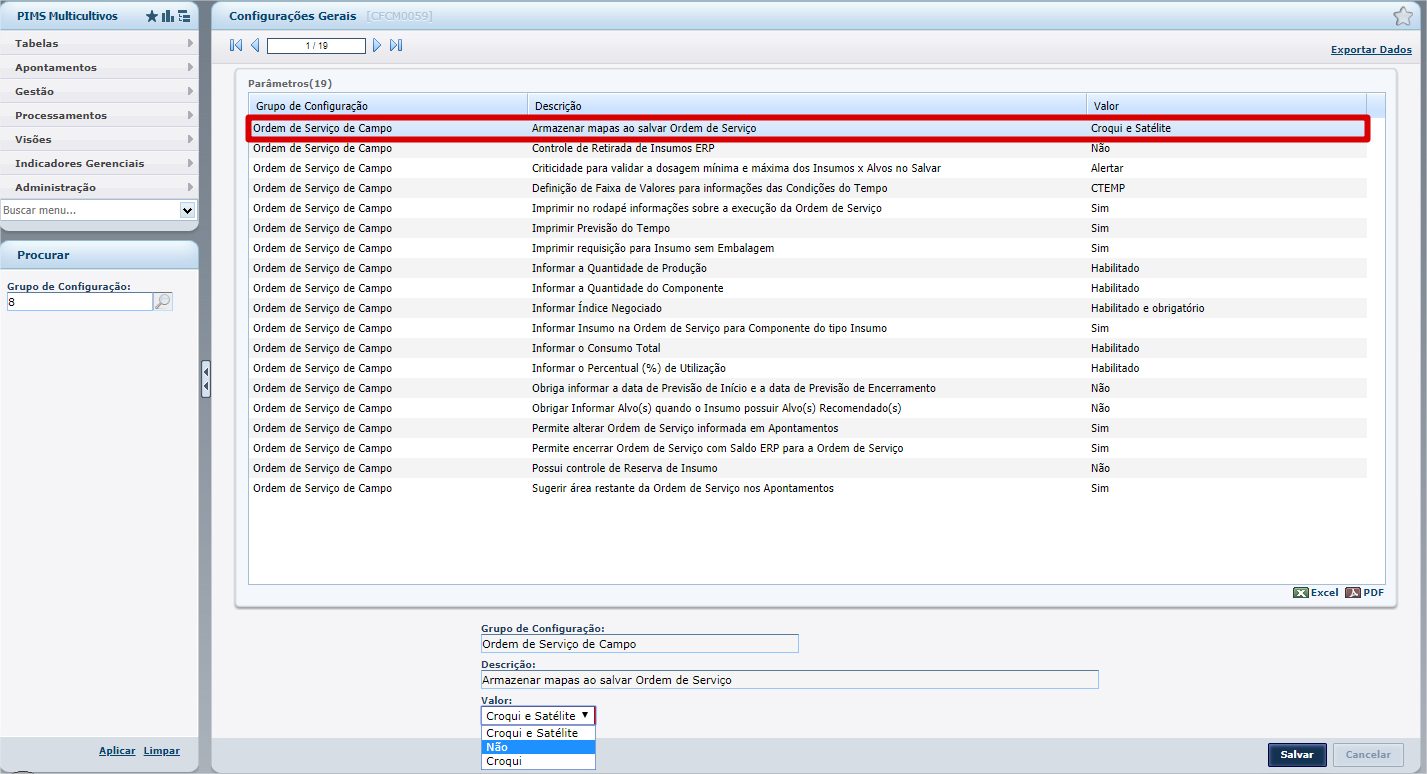Click the Descrição text field below table
The height and width of the screenshot is (774, 1427).
(789, 680)
